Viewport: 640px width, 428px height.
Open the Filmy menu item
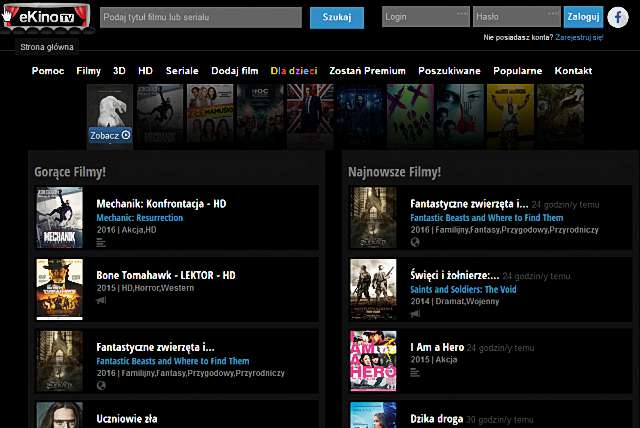[89, 71]
